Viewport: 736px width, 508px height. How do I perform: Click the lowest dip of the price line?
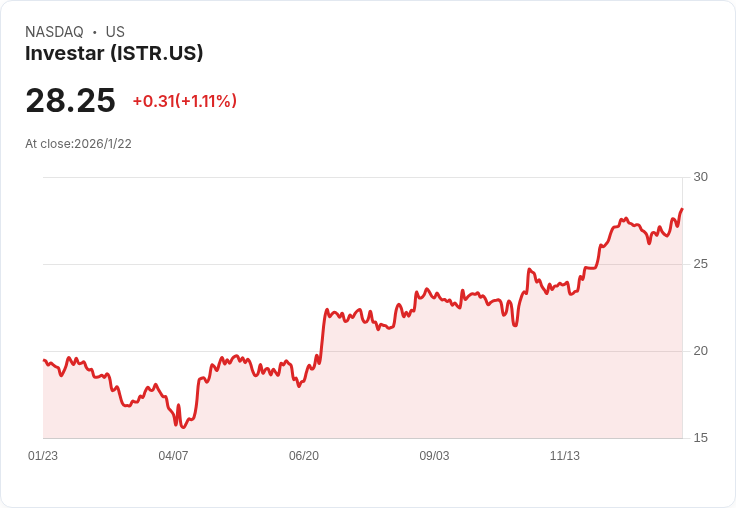[183, 427]
